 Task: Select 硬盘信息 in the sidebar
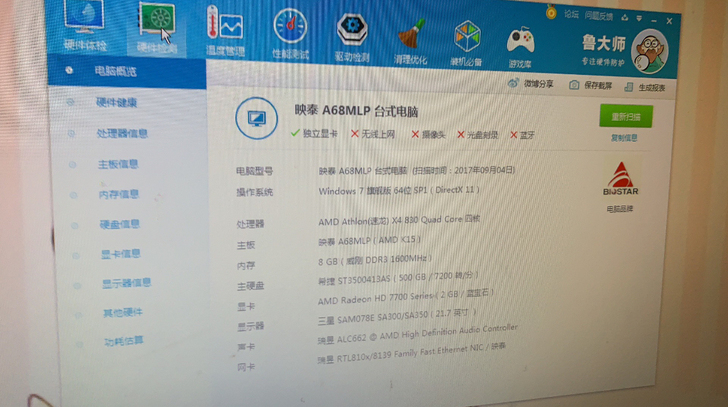click(119, 225)
